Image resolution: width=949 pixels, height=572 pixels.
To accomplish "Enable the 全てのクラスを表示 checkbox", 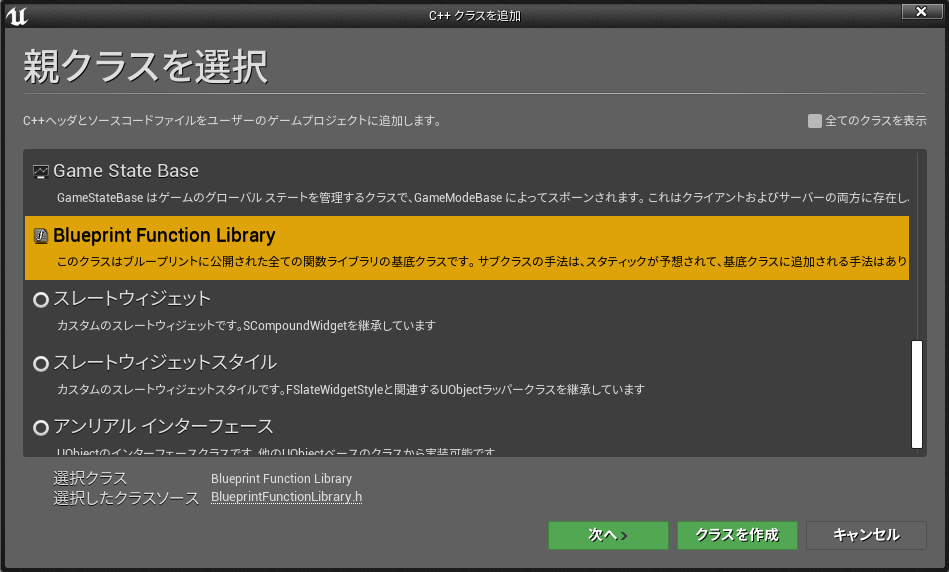I will [x=815, y=121].
